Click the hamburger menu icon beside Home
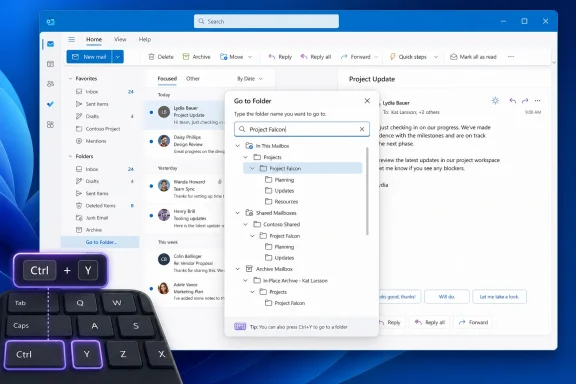 (72, 39)
